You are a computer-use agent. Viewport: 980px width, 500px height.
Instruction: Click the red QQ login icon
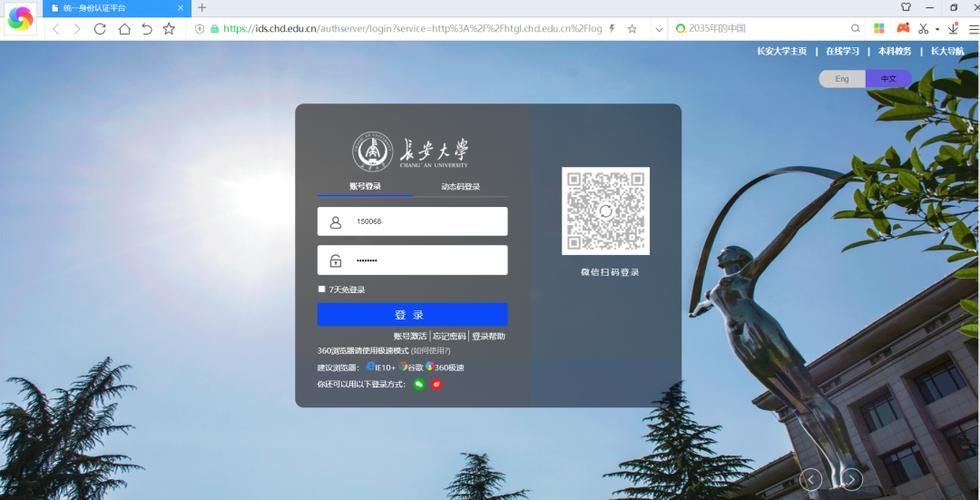coord(436,384)
